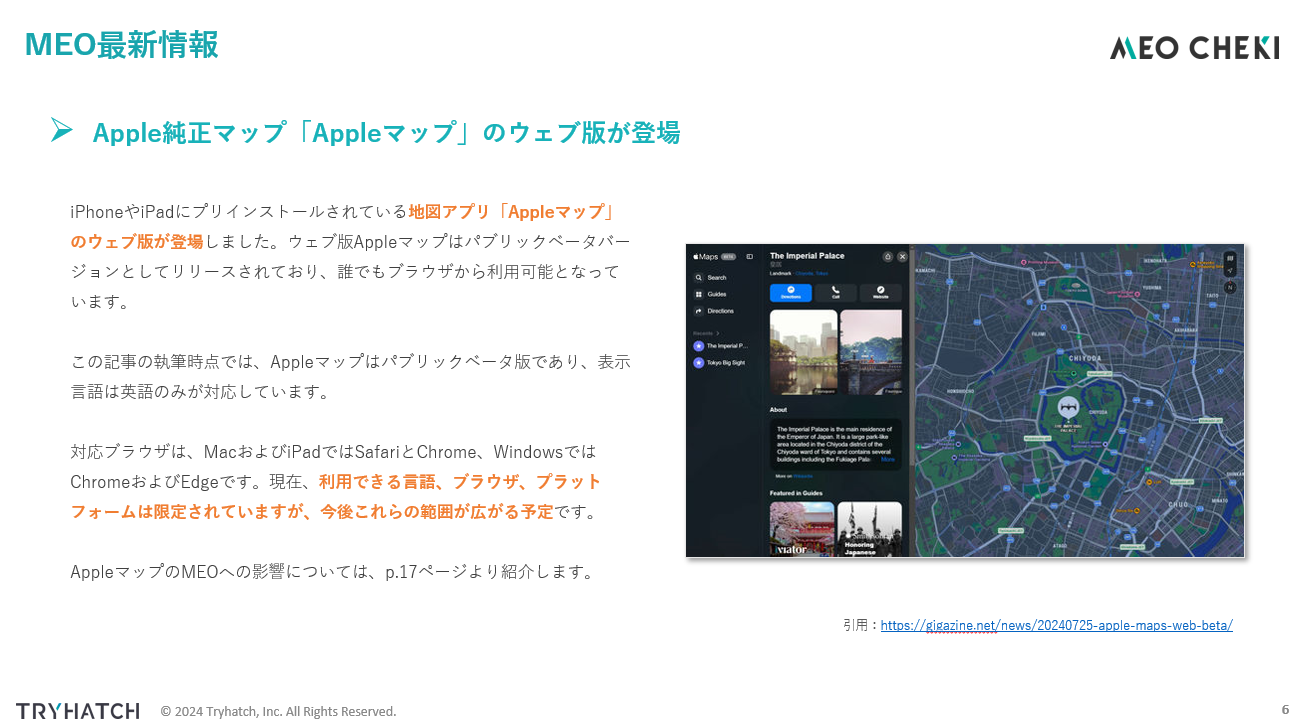Image resolution: width=1291 pixels, height=719 pixels.
Task: Click the "MEO最新情報" slide title
Action: coord(121,45)
